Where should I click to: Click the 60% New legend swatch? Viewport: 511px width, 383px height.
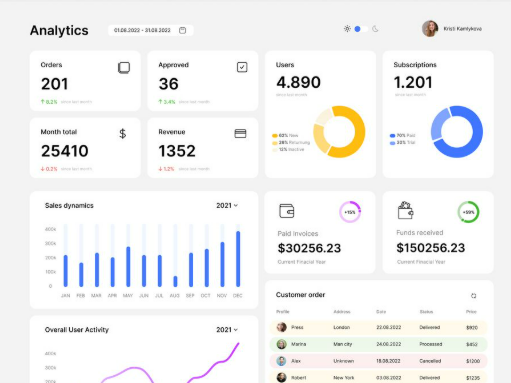[x=275, y=136]
